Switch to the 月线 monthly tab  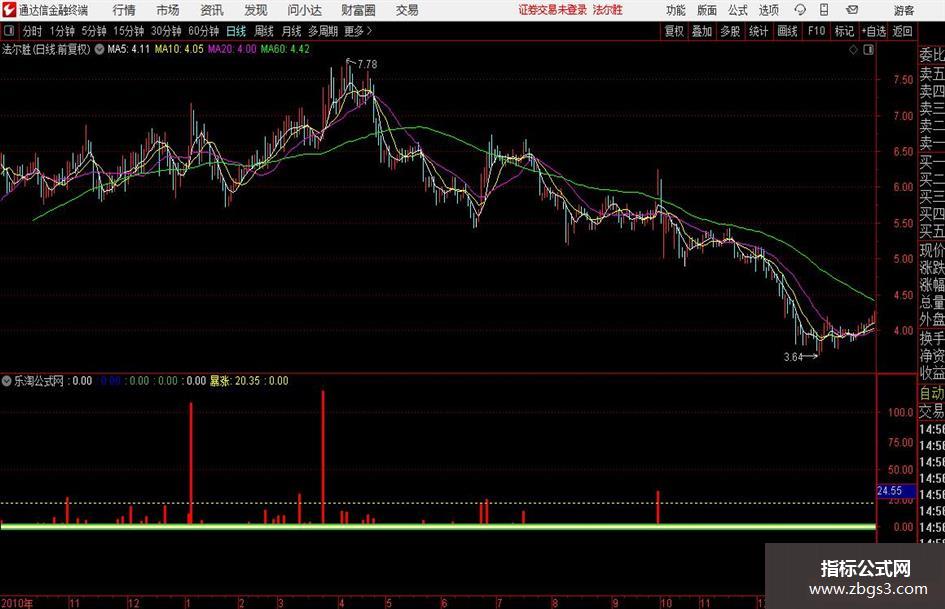point(292,31)
